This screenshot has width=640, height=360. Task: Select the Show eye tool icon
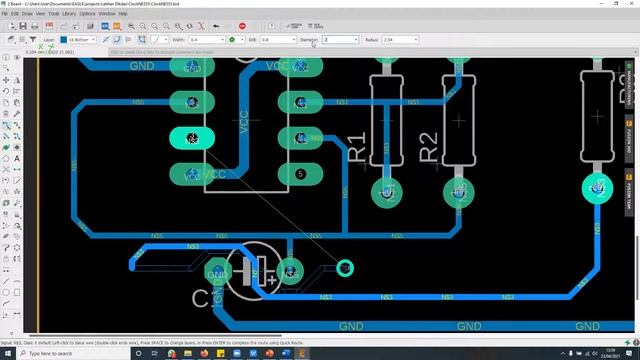(17, 58)
